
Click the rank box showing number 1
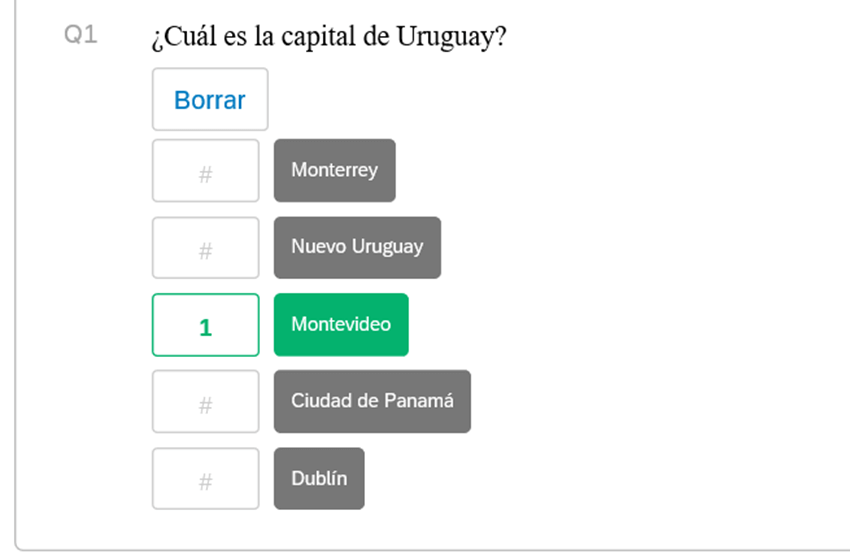pyautogui.click(x=205, y=325)
